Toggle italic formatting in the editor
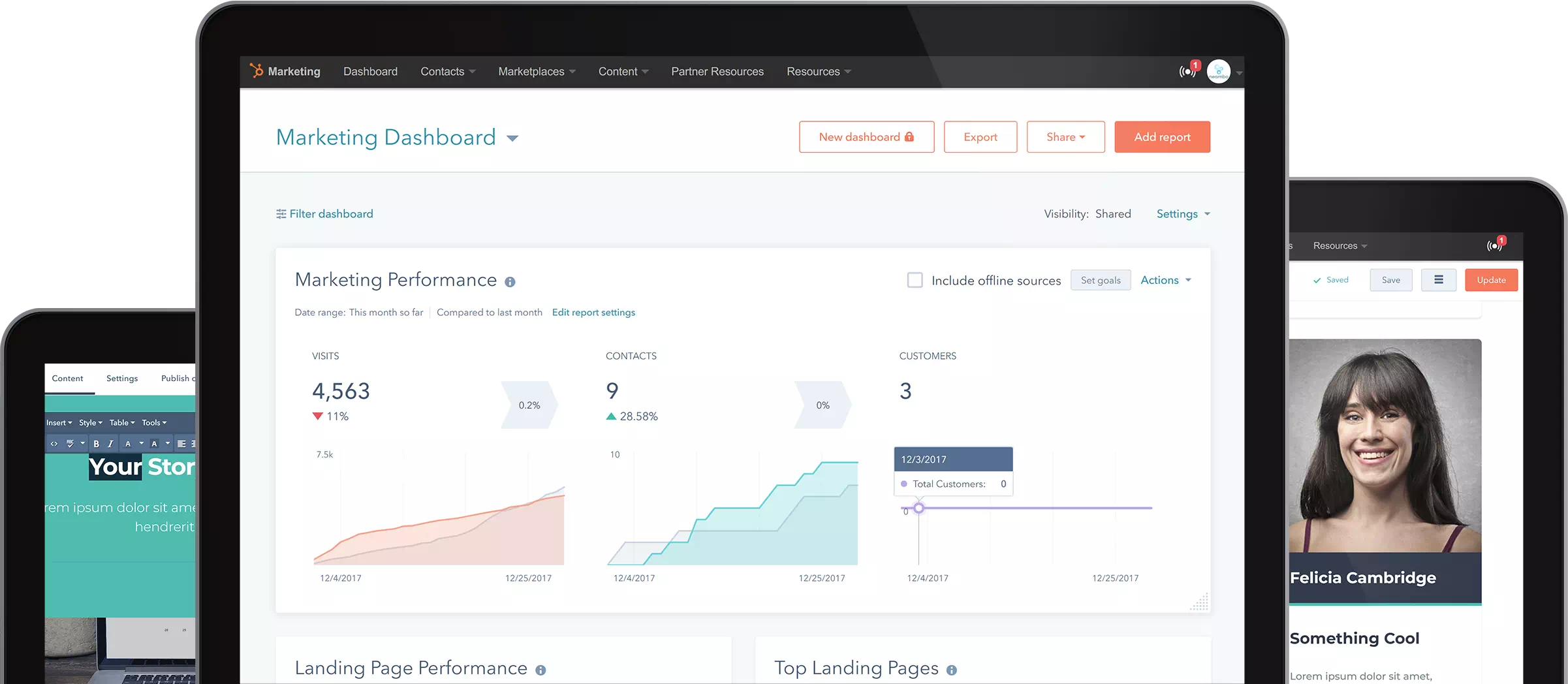This screenshot has width=1568, height=684. tap(110, 444)
